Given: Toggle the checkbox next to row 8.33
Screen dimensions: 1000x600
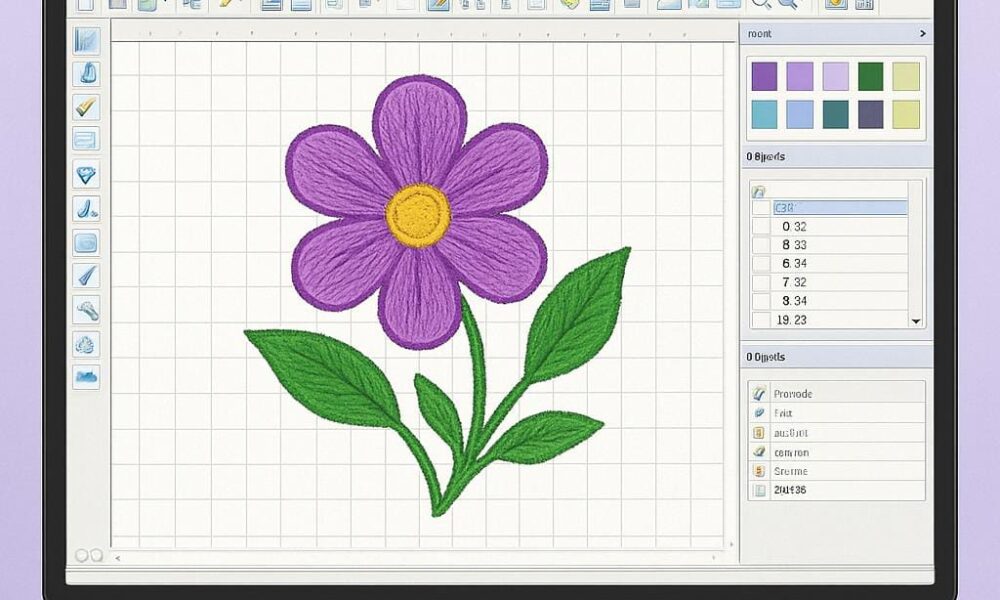Looking at the screenshot, I should (x=761, y=245).
